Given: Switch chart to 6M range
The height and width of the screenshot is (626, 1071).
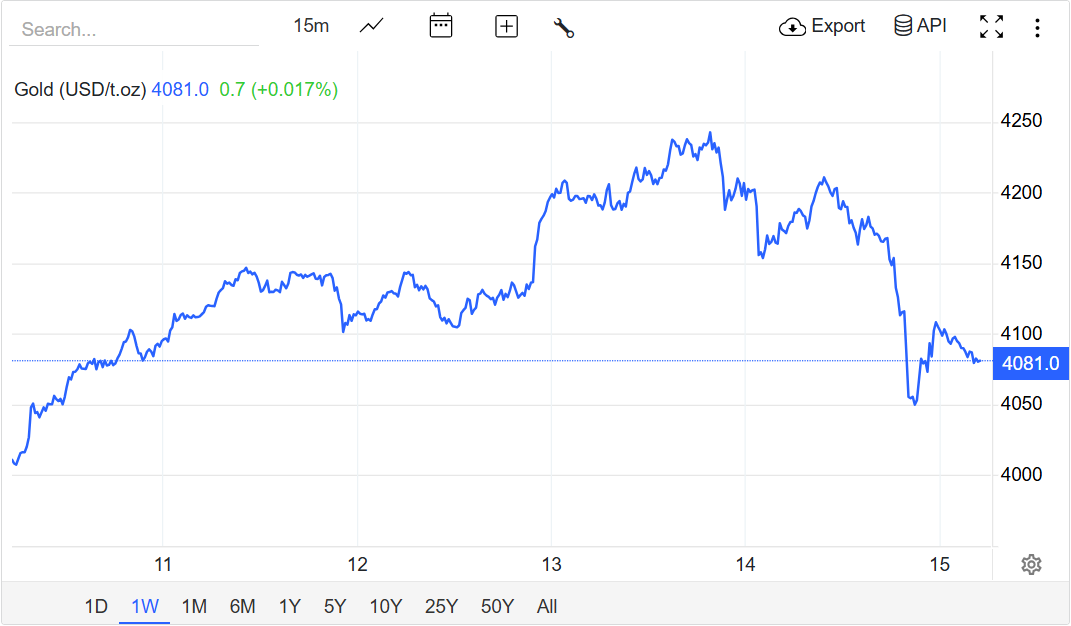Looking at the screenshot, I should click(242, 606).
